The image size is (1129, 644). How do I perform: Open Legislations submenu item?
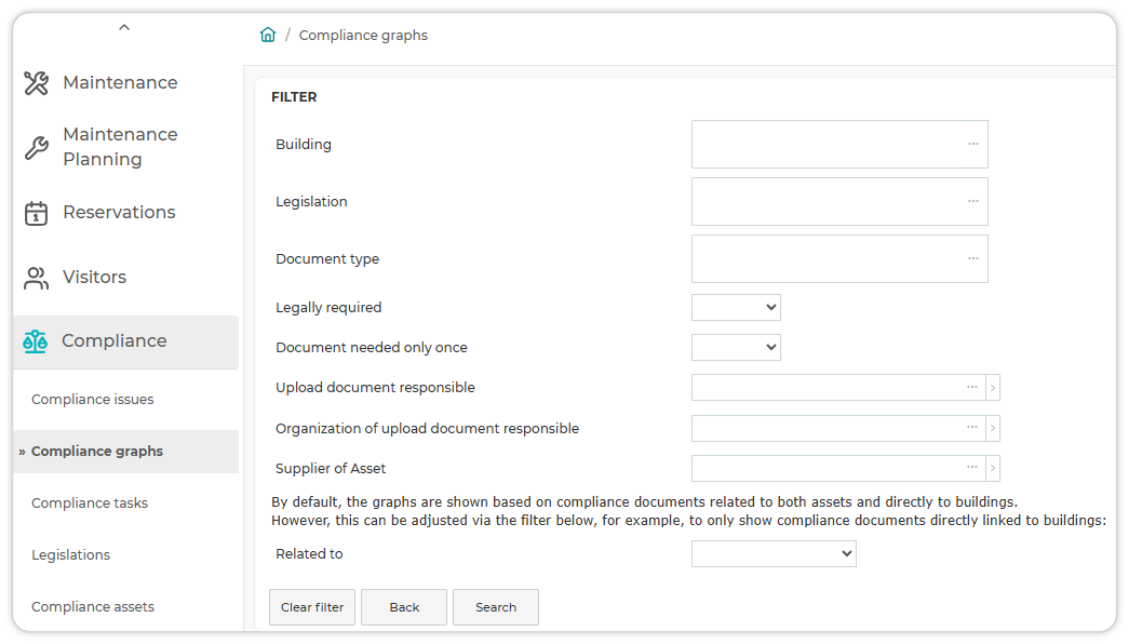click(71, 555)
